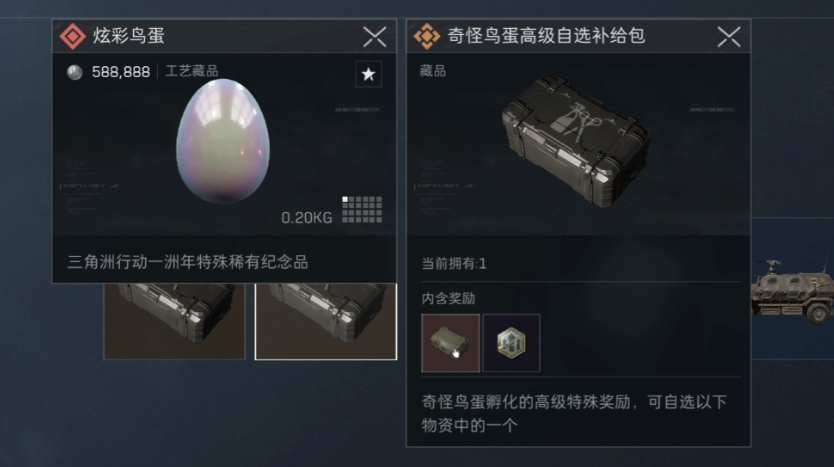Click the orange diamond rarity icon
Image resolution: width=834 pixels, height=467 pixels.
tap(427, 36)
